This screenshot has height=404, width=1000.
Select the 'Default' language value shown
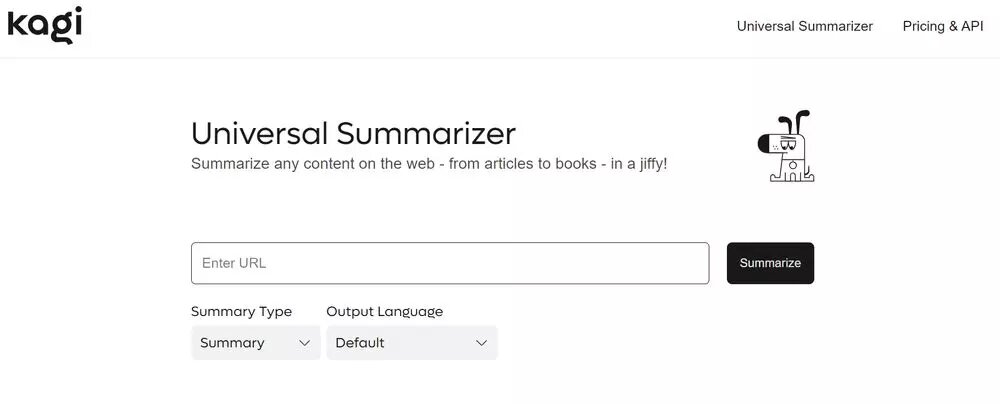[x=360, y=343]
